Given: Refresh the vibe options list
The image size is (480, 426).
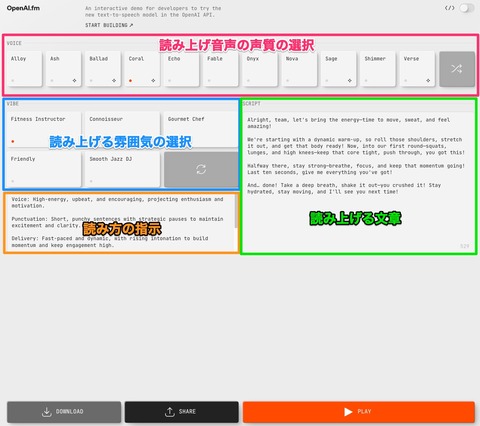Looking at the screenshot, I should (201, 169).
